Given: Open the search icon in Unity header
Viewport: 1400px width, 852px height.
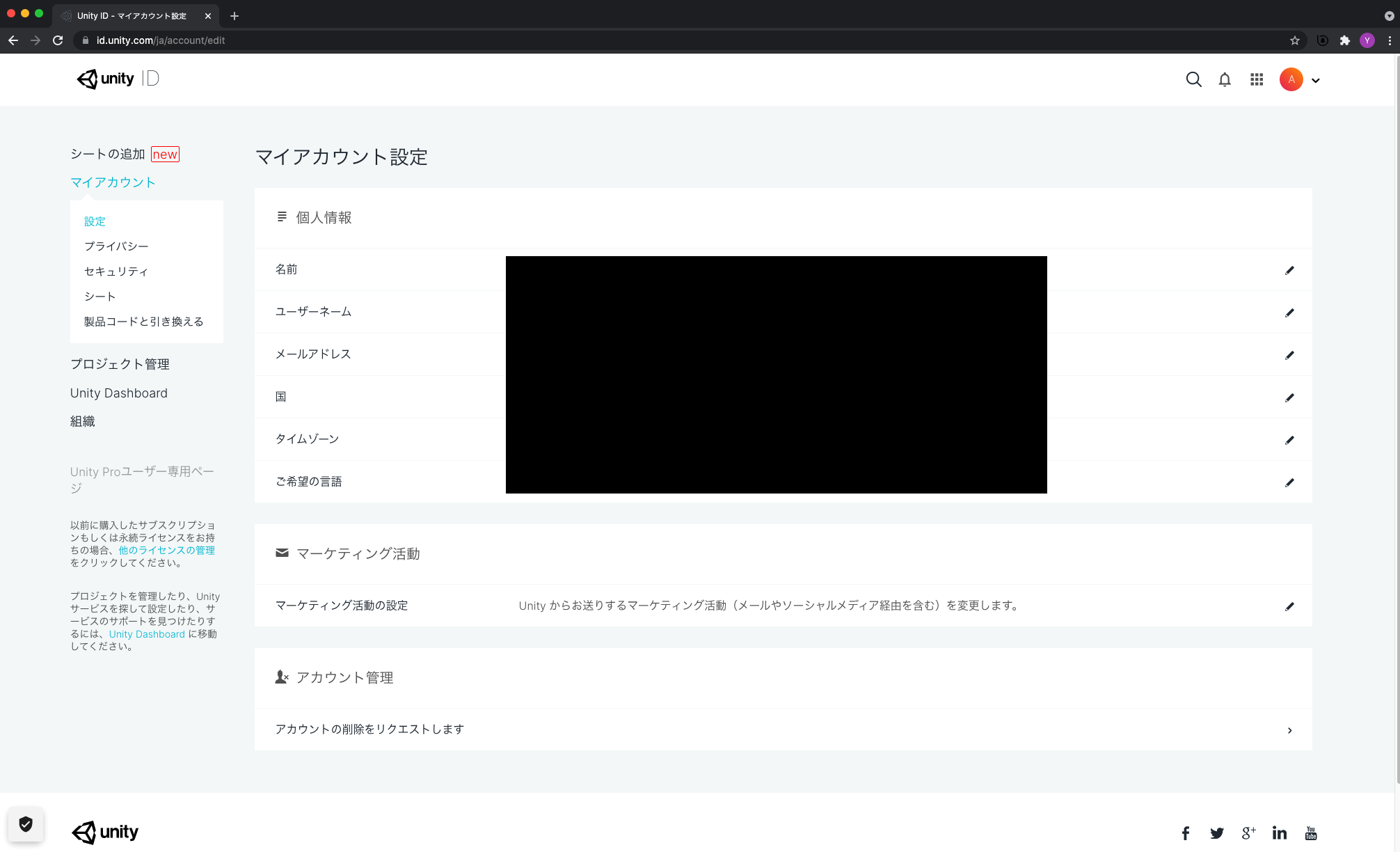Looking at the screenshot, I should (x=1193, y=79).
